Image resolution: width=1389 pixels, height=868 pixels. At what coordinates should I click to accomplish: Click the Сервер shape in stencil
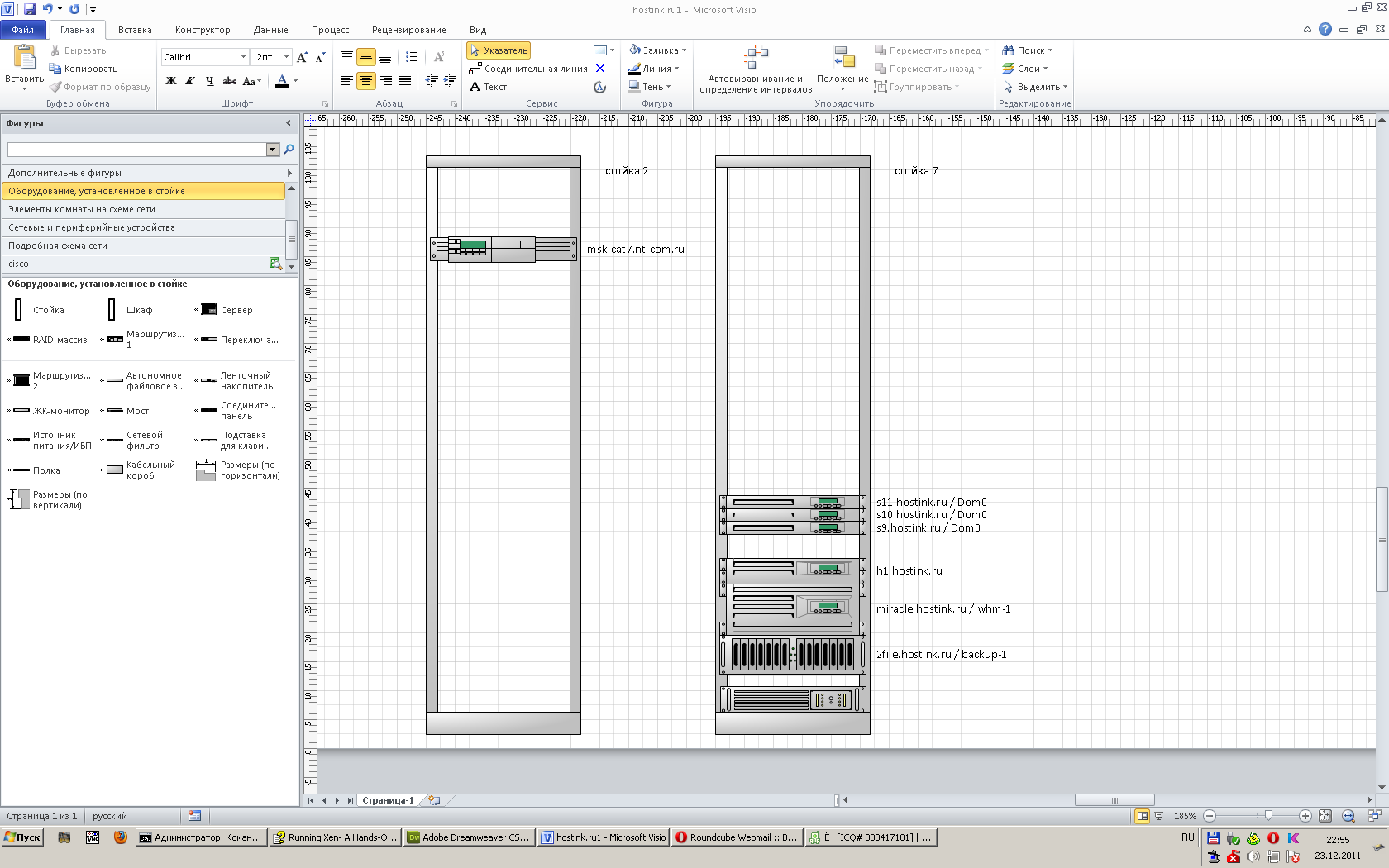click(x=224, y=310)
